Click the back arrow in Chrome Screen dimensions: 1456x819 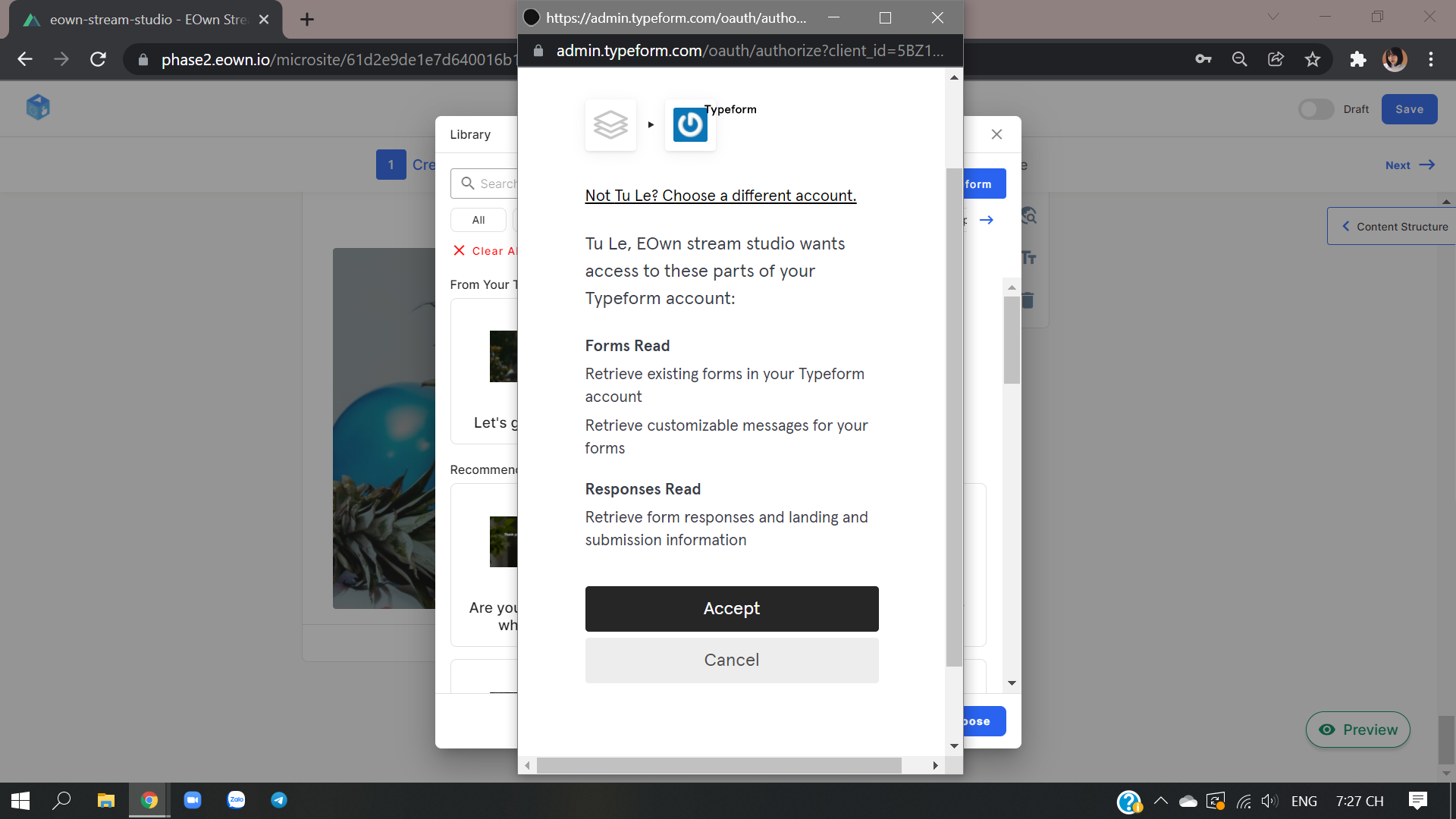tap(25, 59)
